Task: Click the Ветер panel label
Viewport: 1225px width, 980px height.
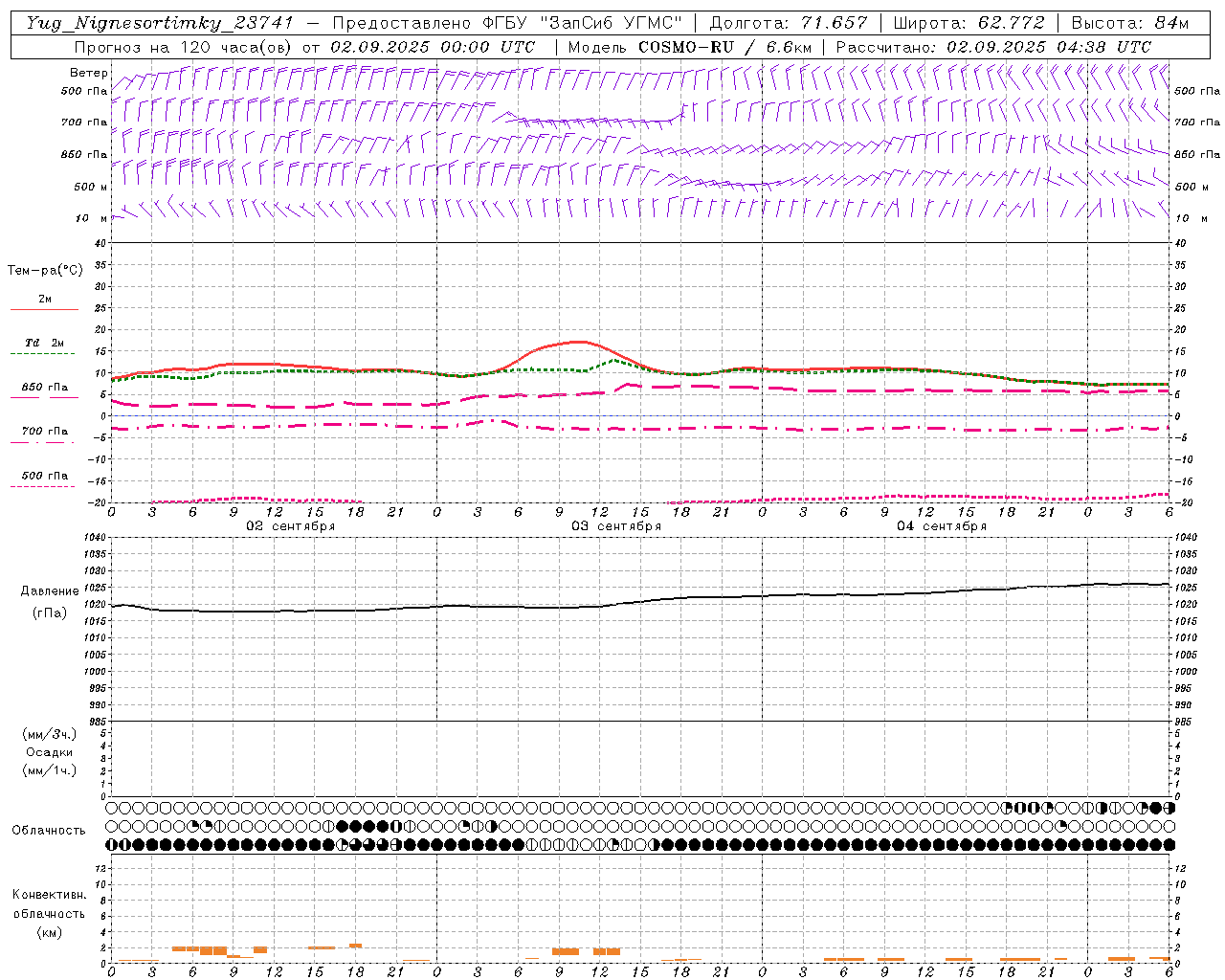Action: [x=89, y=73]
